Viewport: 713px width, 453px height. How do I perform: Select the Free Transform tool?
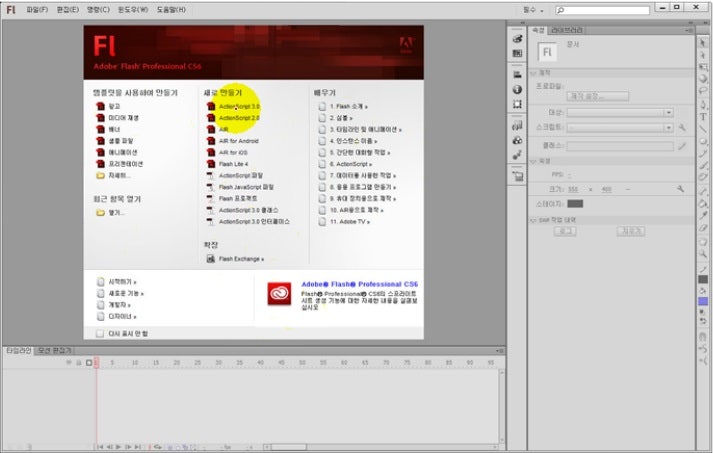tap(703, 67)
